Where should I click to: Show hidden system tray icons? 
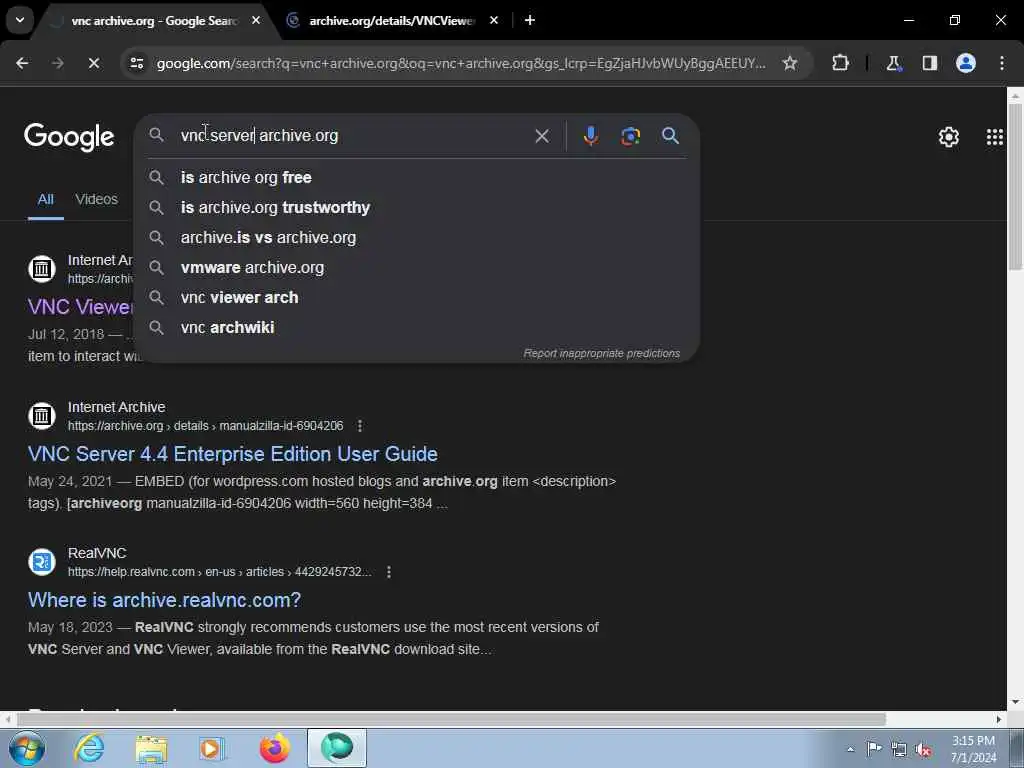(x=850, y=749)
